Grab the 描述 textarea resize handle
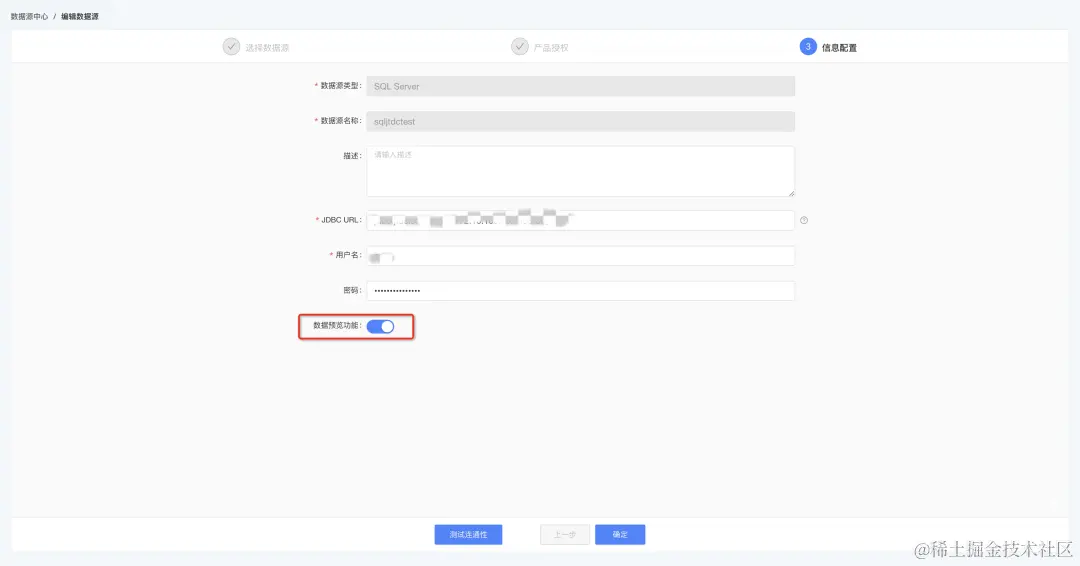This screenshot has width=1080, height=566. pyautogui.click(x=791, y=193)
